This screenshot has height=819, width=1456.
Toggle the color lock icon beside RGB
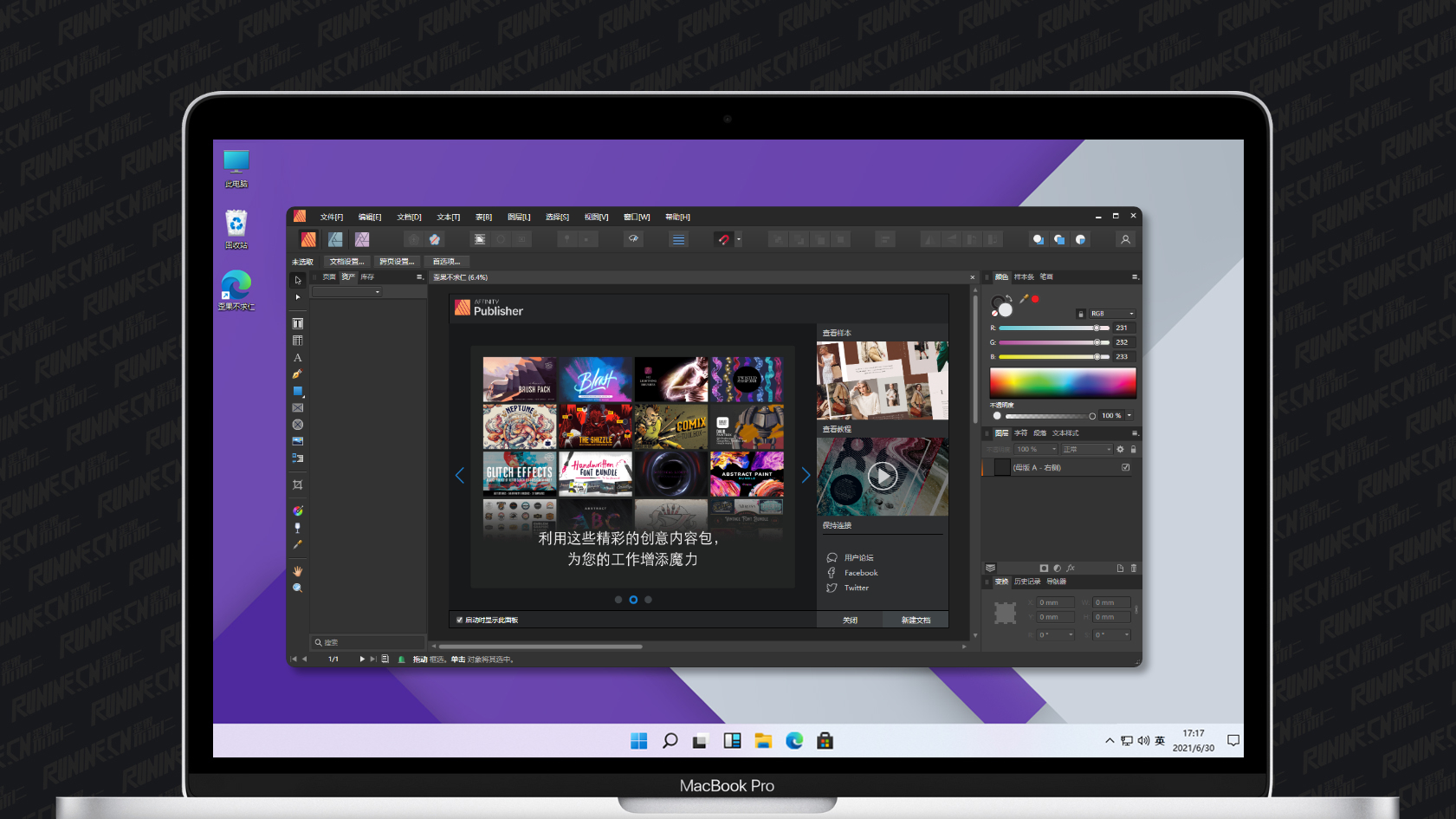pos(1080,314)
